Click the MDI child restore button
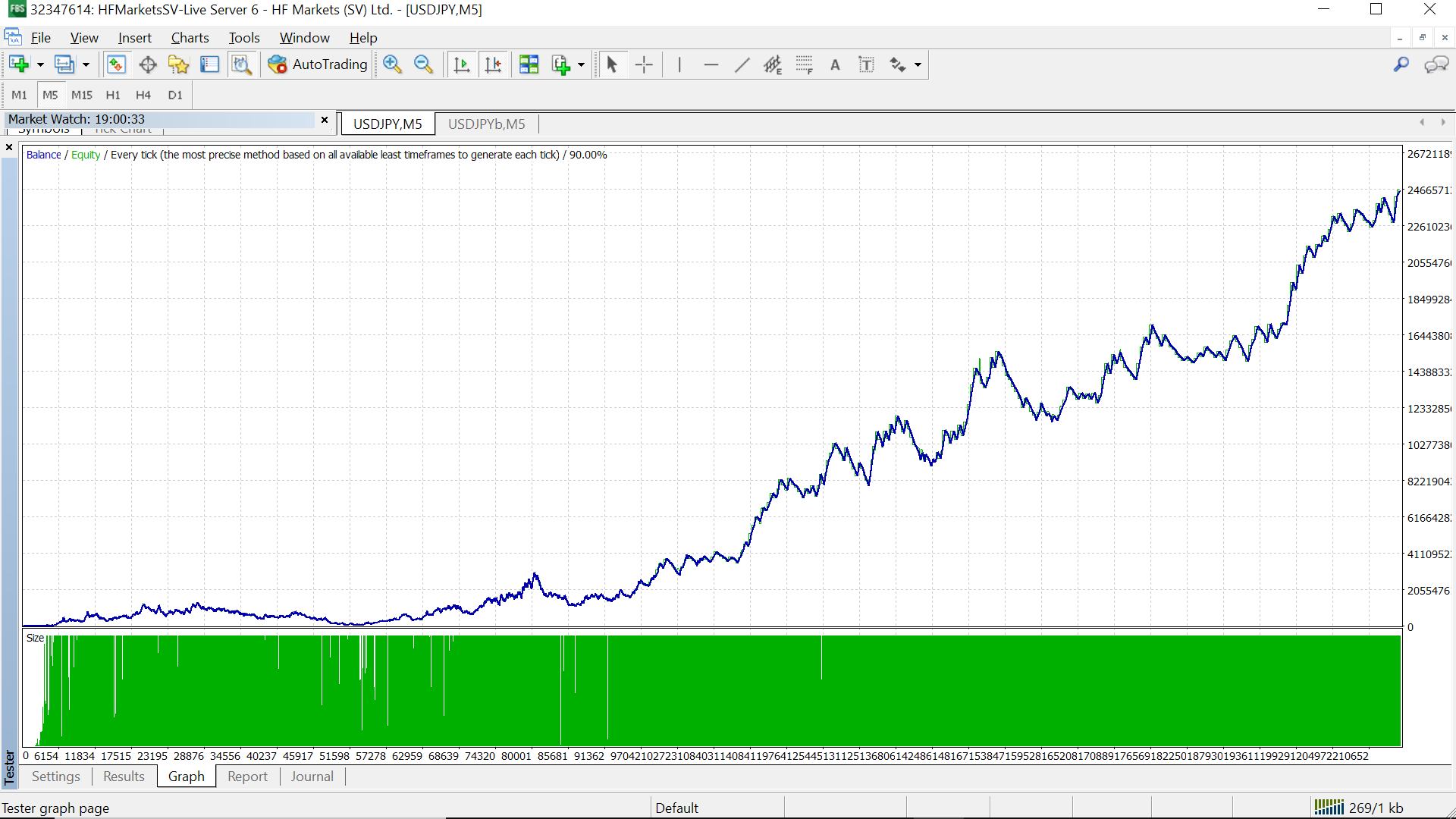 (1423, 38)
